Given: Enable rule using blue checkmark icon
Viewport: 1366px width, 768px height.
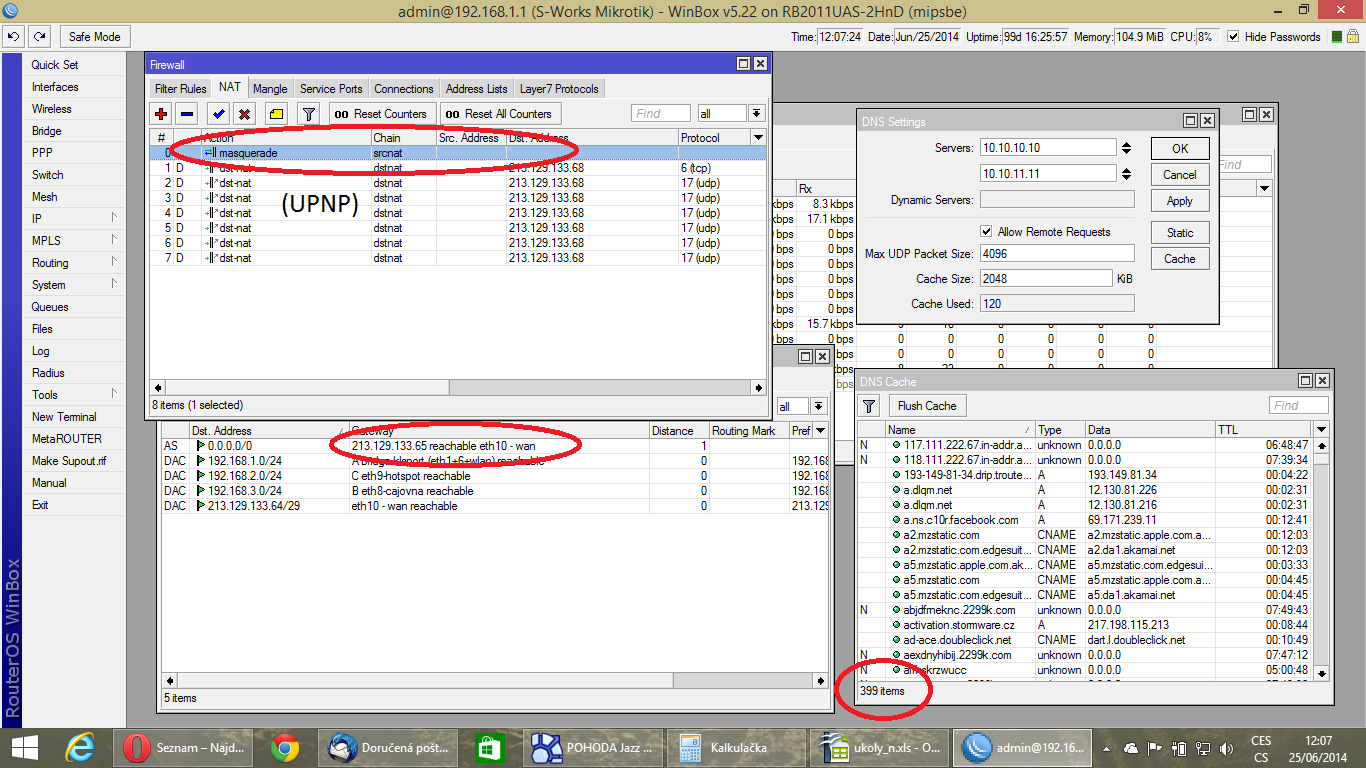Looking at the screenshot, I should pyautogui.click(x=218, y=114).
